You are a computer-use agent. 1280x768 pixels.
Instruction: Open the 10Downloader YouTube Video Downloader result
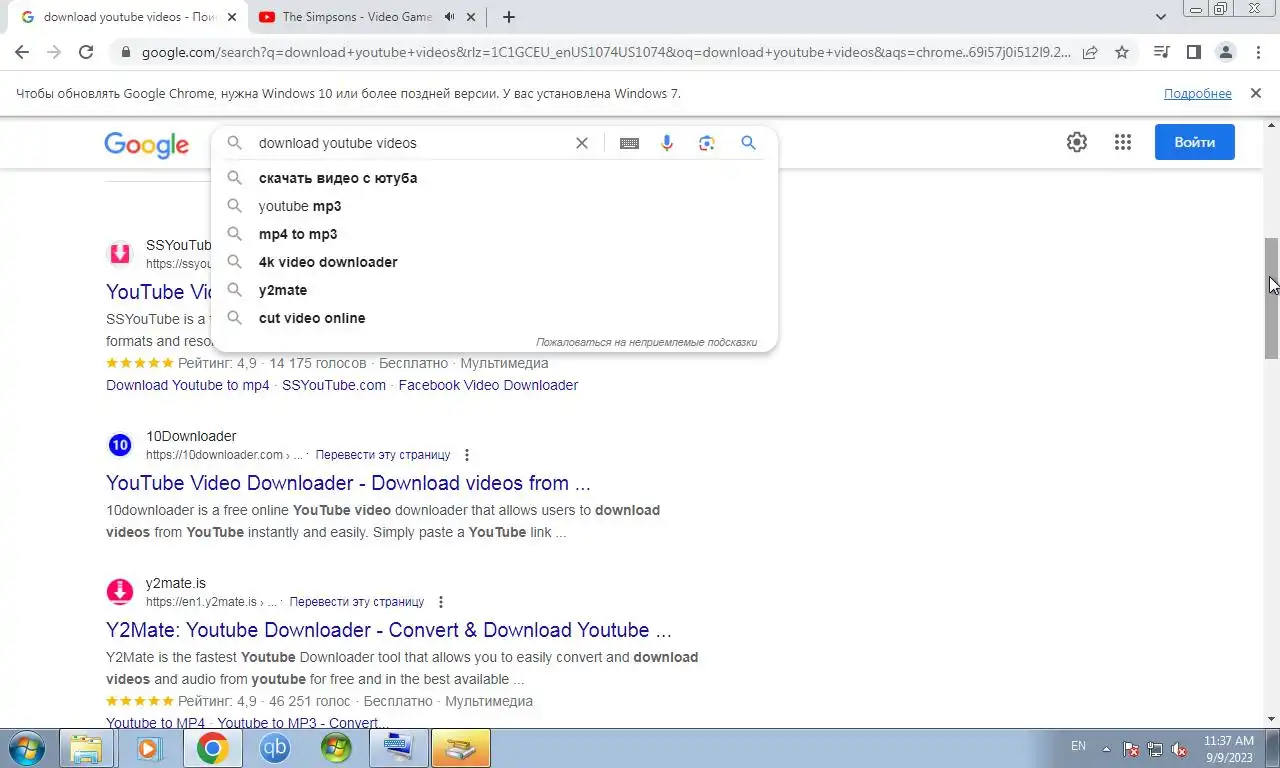(348, 483)
